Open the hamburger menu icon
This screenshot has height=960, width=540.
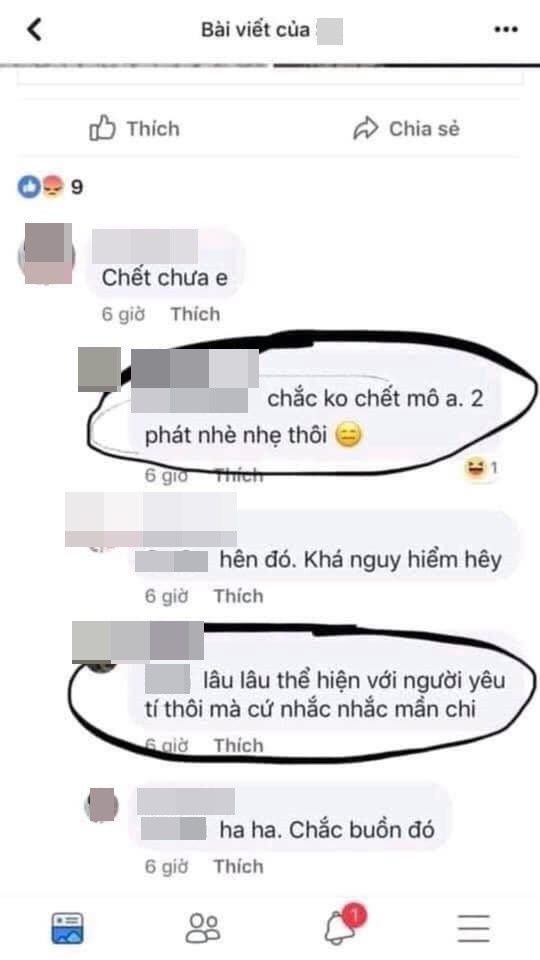[474, 928]
